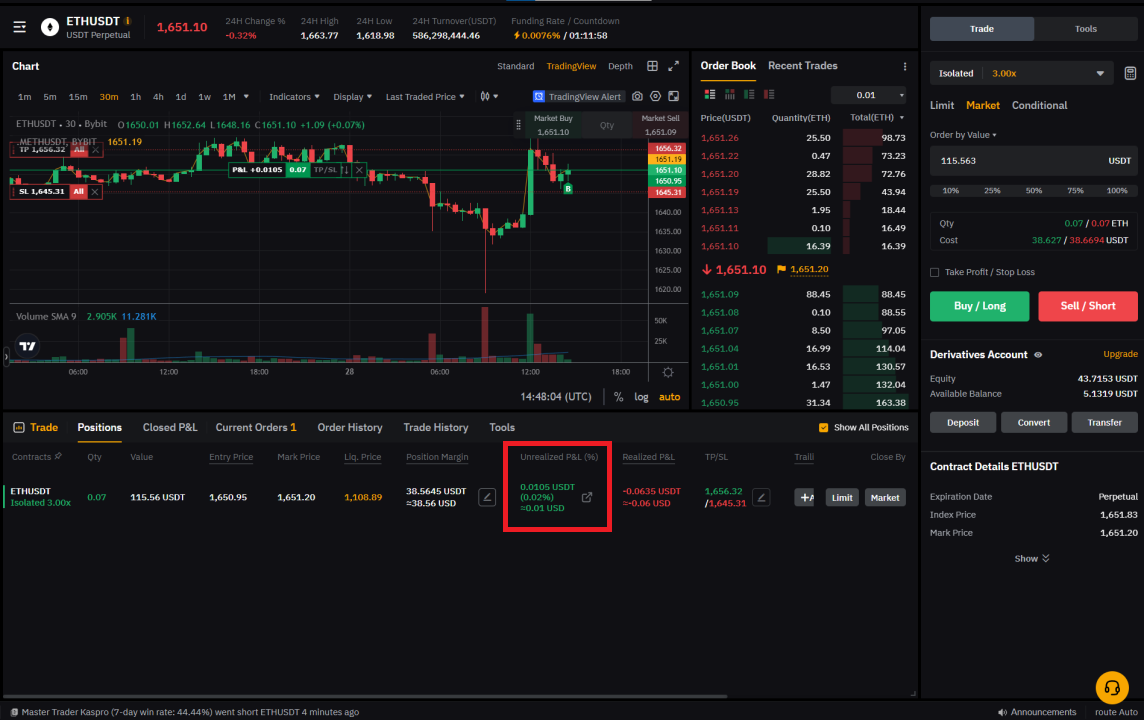This screenshot has height=720, width=1144.
Task: Open Last Traded Price dropdown
Action: coord(425,96)
